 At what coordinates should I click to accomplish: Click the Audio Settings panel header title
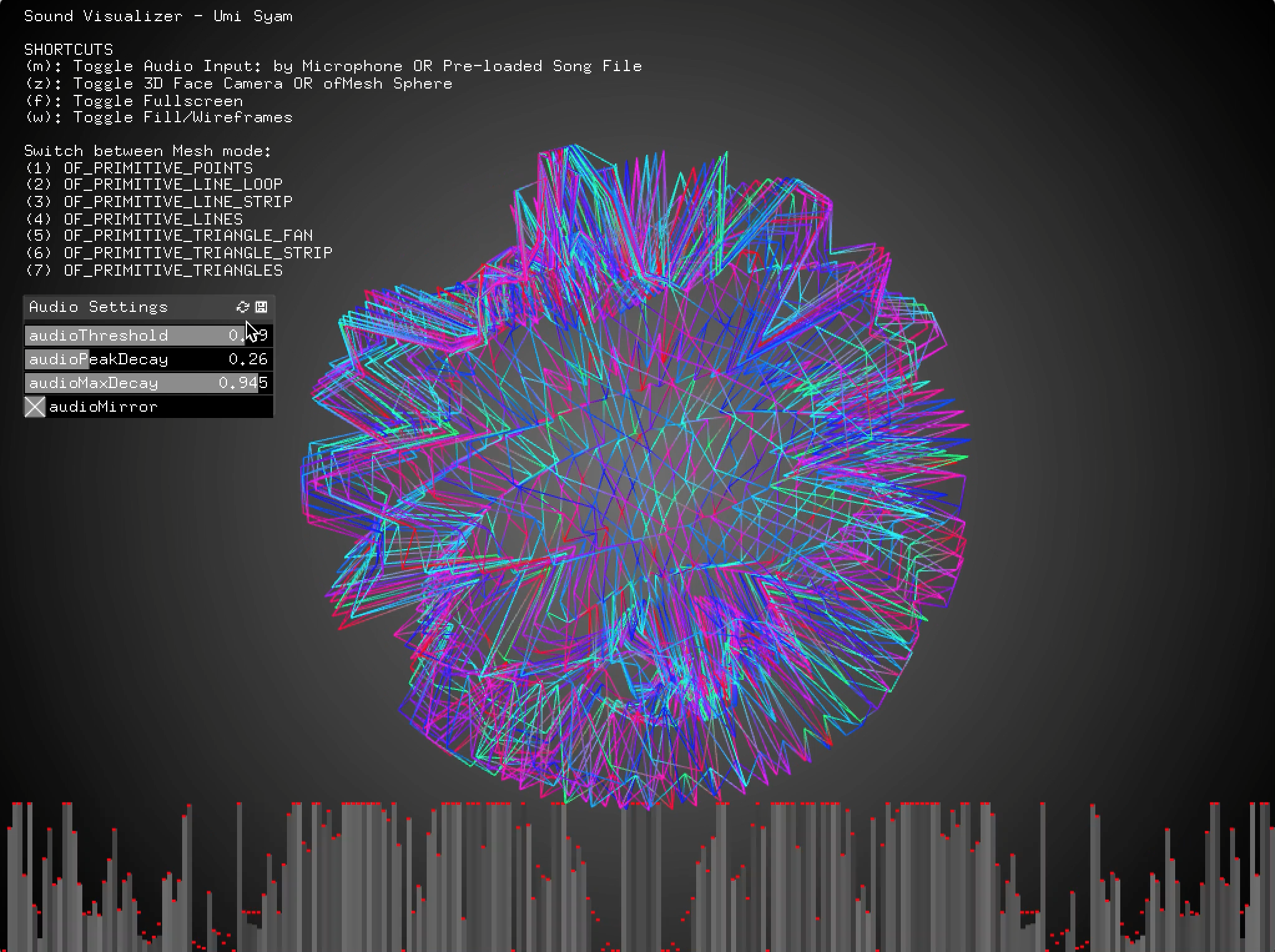(99, 307)
